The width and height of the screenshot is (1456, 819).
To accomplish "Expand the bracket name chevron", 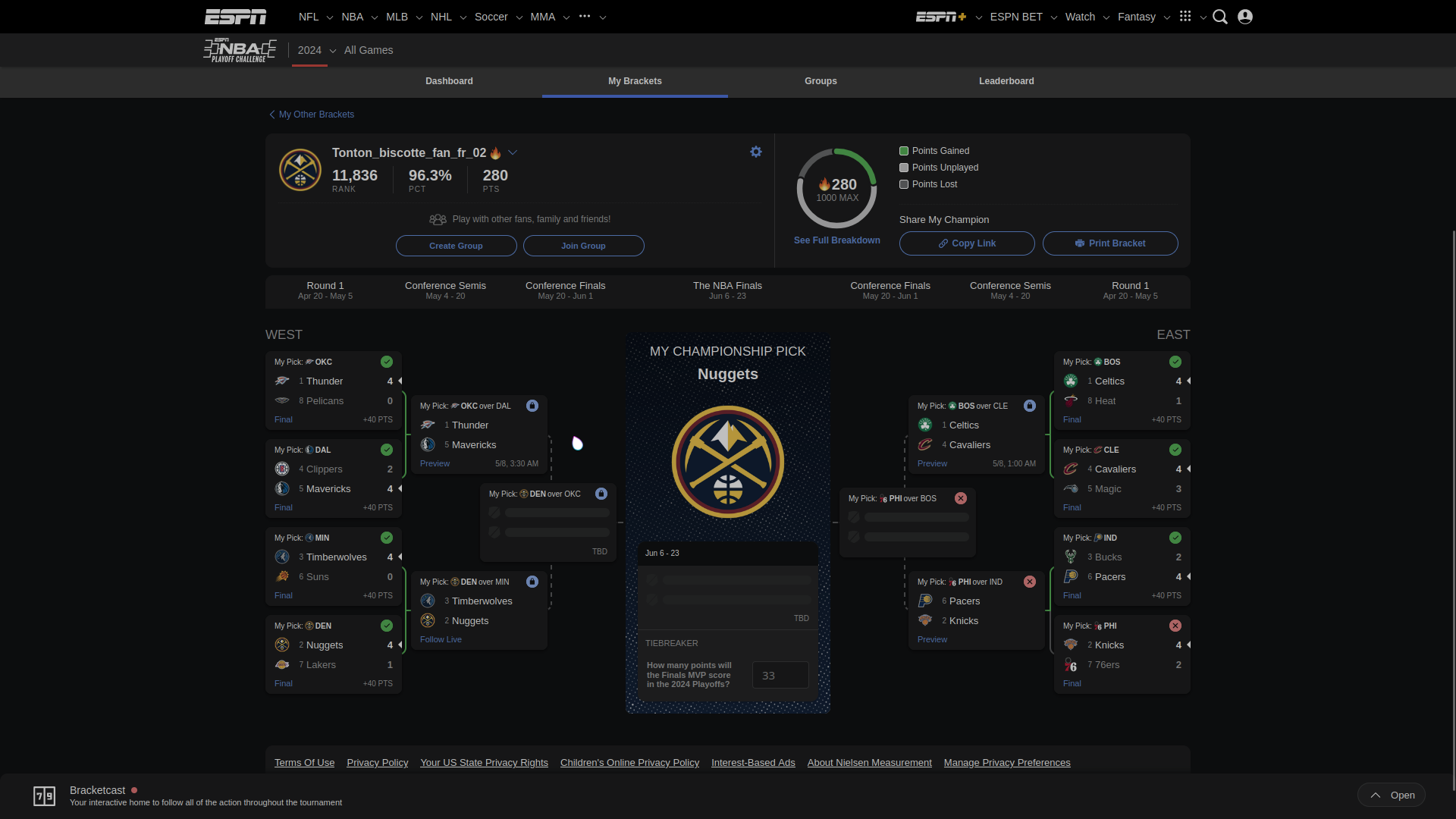I will (x=513, y=152).
